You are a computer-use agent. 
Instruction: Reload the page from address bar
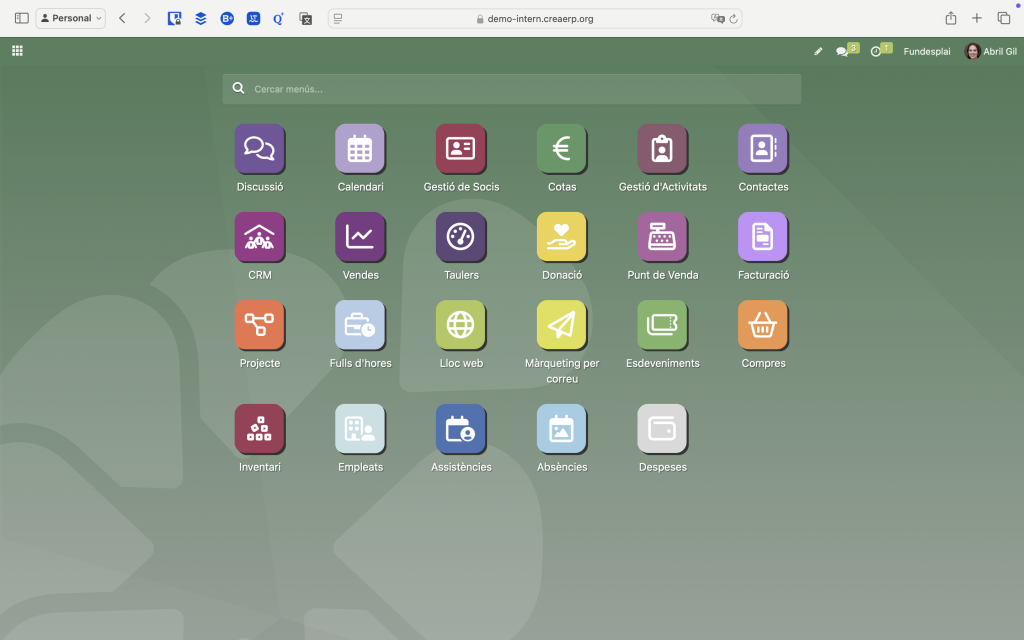tap(734, 18)
